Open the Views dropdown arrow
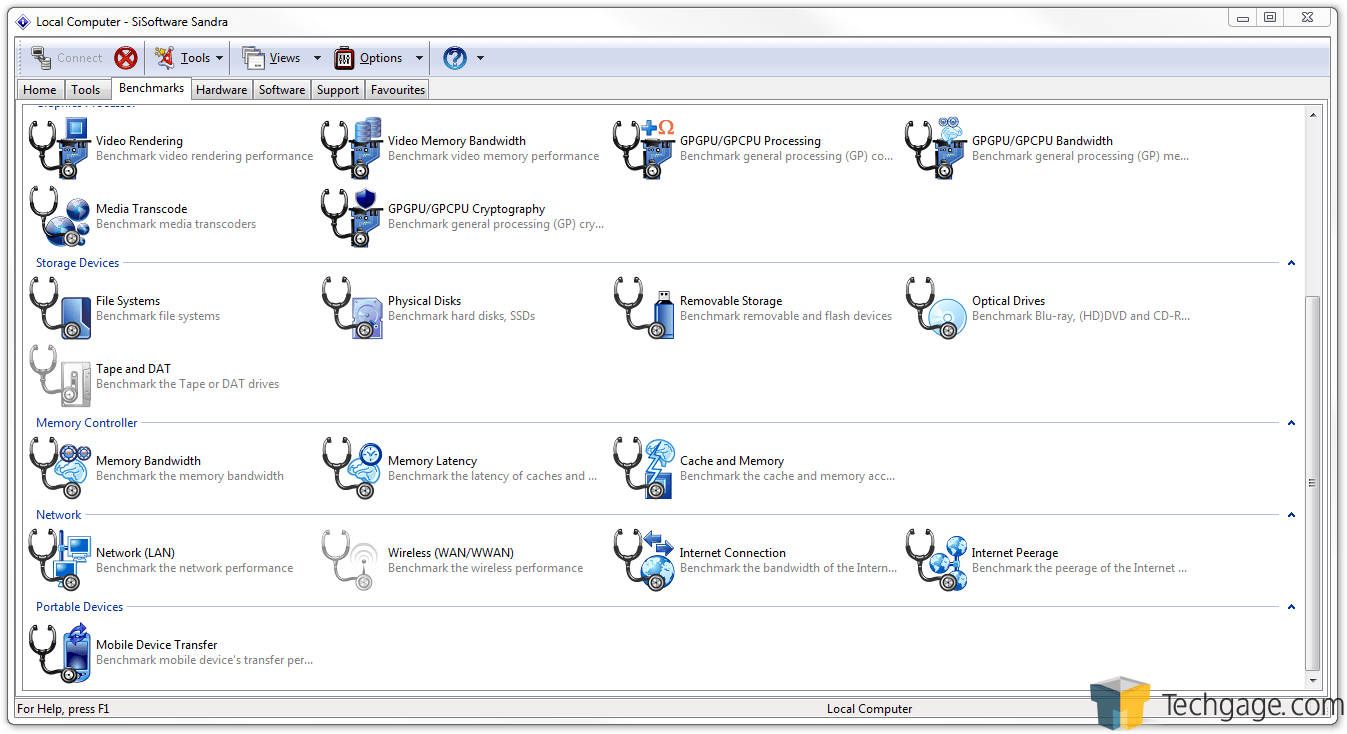1347x734 pixels. point(317,59)
